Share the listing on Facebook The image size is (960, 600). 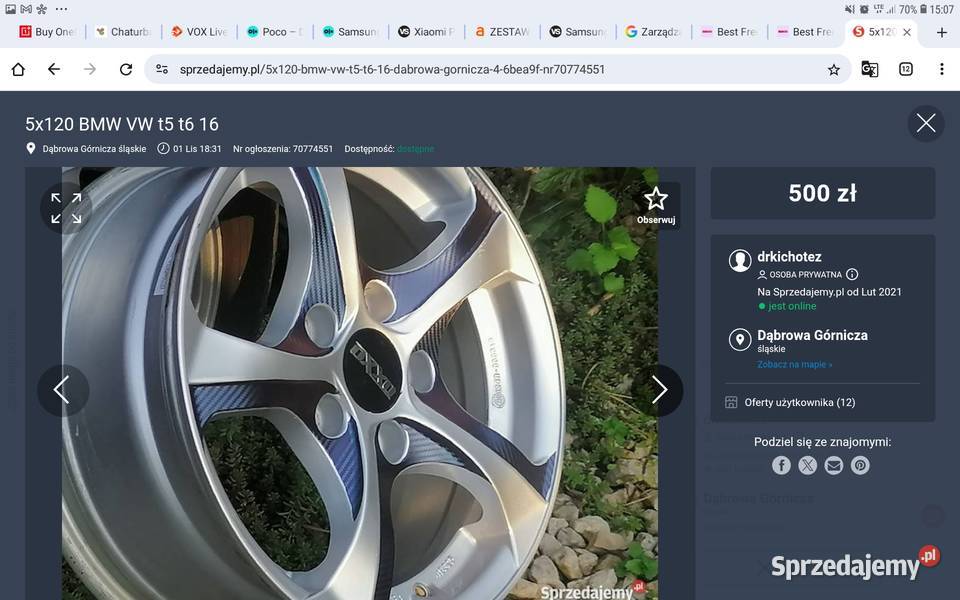coord(781,465)
